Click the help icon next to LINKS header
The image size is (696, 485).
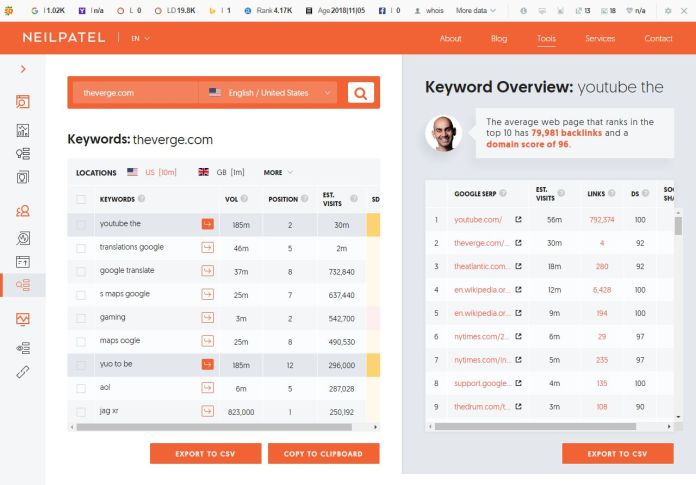(x=612, y=193)
